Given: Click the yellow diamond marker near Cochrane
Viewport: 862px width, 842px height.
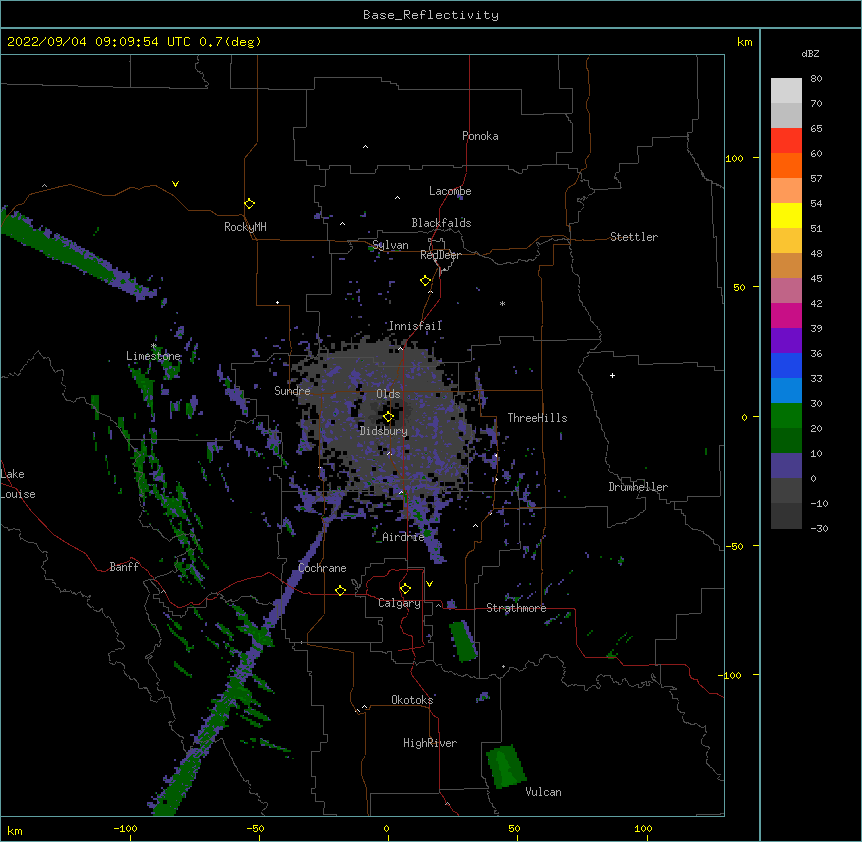Looking at the screenshot, I should tap(340, 590).
